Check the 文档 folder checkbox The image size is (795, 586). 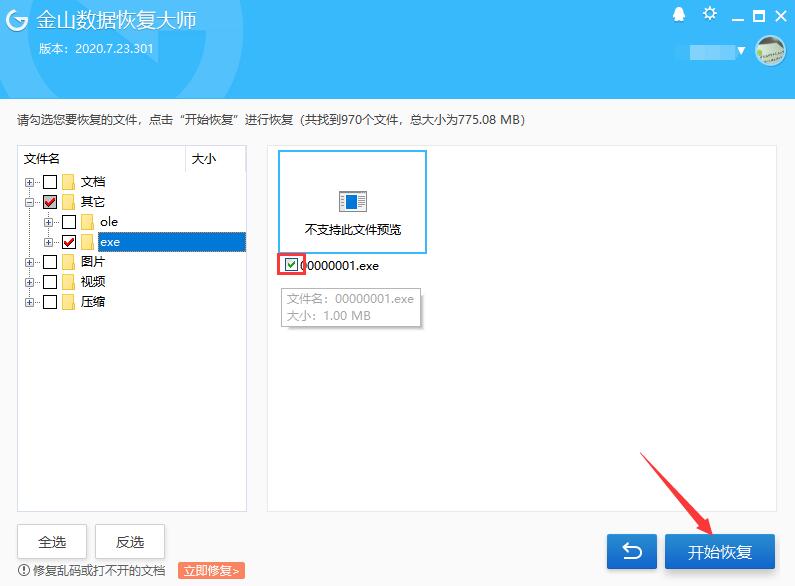click(x=50, y=181)
